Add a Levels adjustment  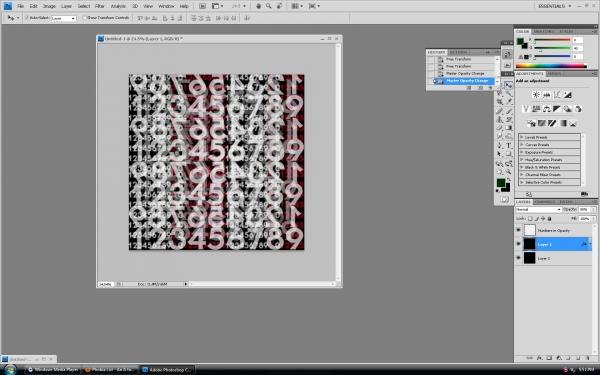pos(547,95)
